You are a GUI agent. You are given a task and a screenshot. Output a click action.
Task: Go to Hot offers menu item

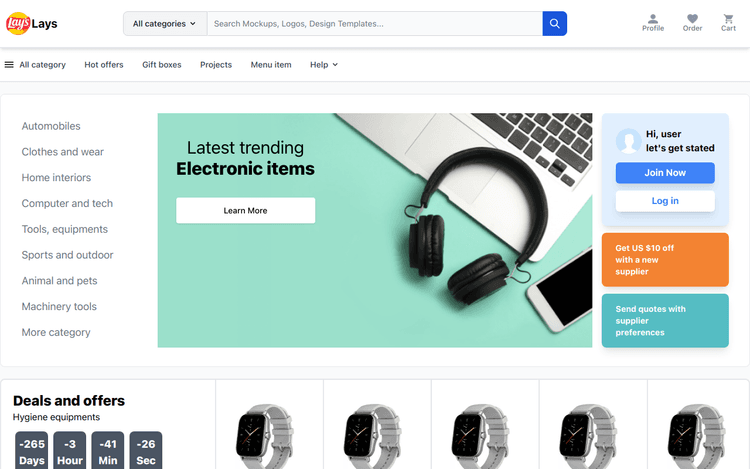point(104,65)
